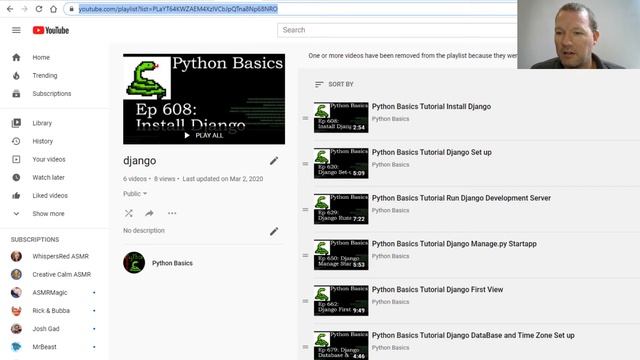The image size is (640, 360).
Task: Select the address bar URL
Action: pos(178,9)
